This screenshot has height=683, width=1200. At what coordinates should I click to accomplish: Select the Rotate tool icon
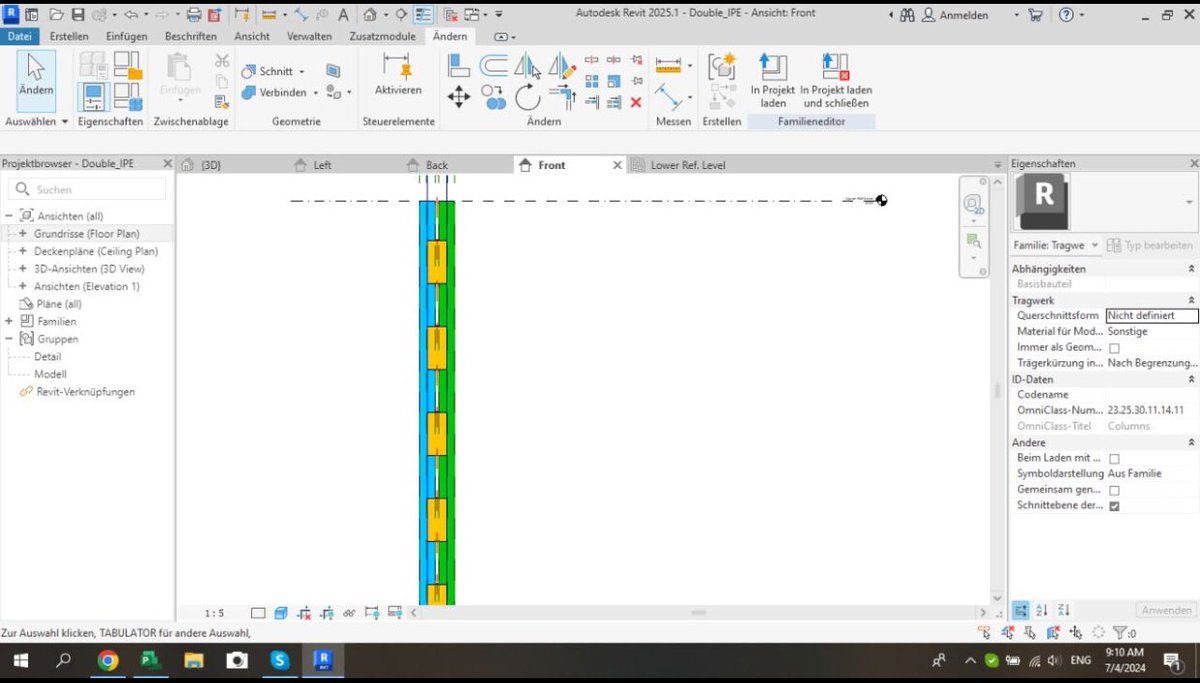[527, 97]
